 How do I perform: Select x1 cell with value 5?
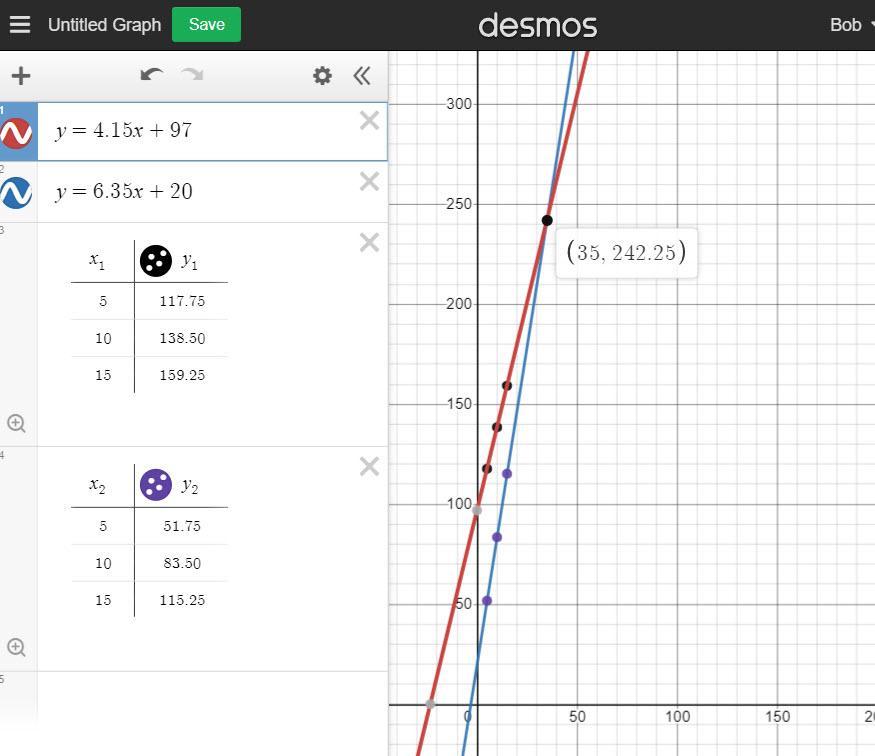point(103,301)
